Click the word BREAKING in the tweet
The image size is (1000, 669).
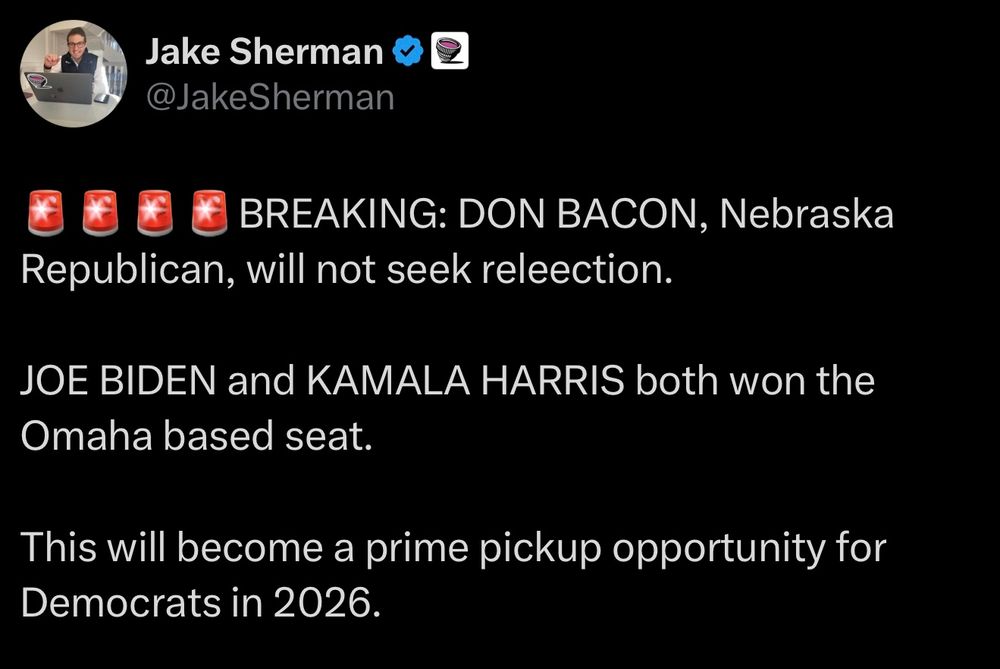pos(342,214)
